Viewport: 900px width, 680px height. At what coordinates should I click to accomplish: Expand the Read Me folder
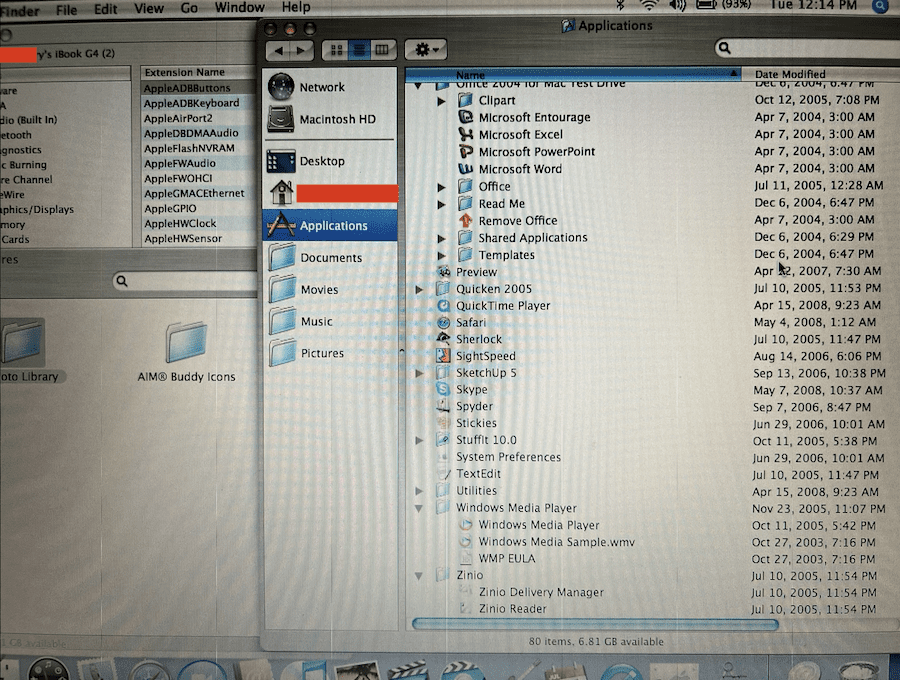[x=441, y=204]
